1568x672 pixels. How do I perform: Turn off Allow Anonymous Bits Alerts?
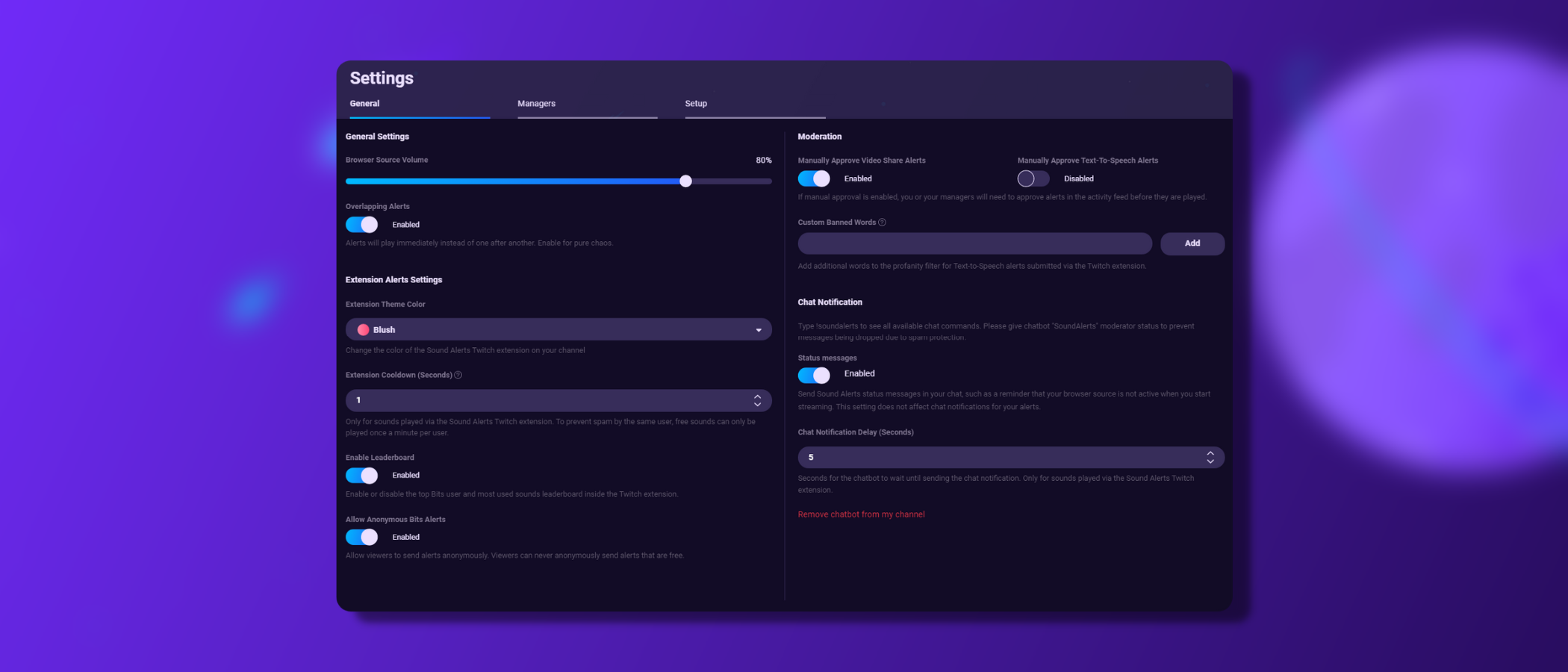[361, 537]
